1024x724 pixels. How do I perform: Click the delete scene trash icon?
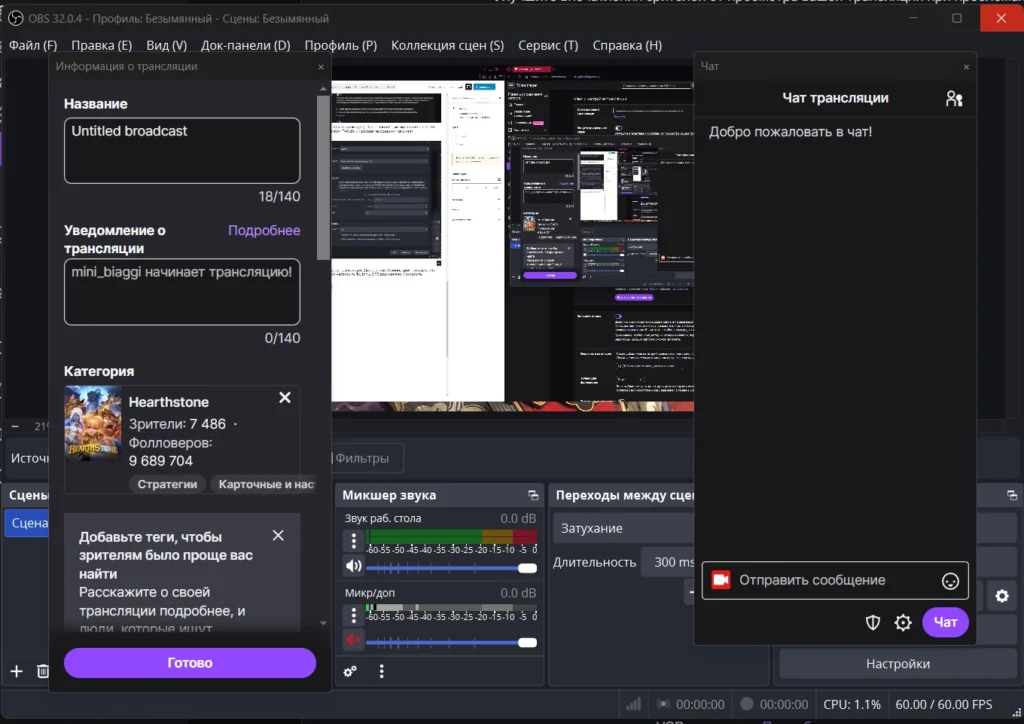click(42, 671)
